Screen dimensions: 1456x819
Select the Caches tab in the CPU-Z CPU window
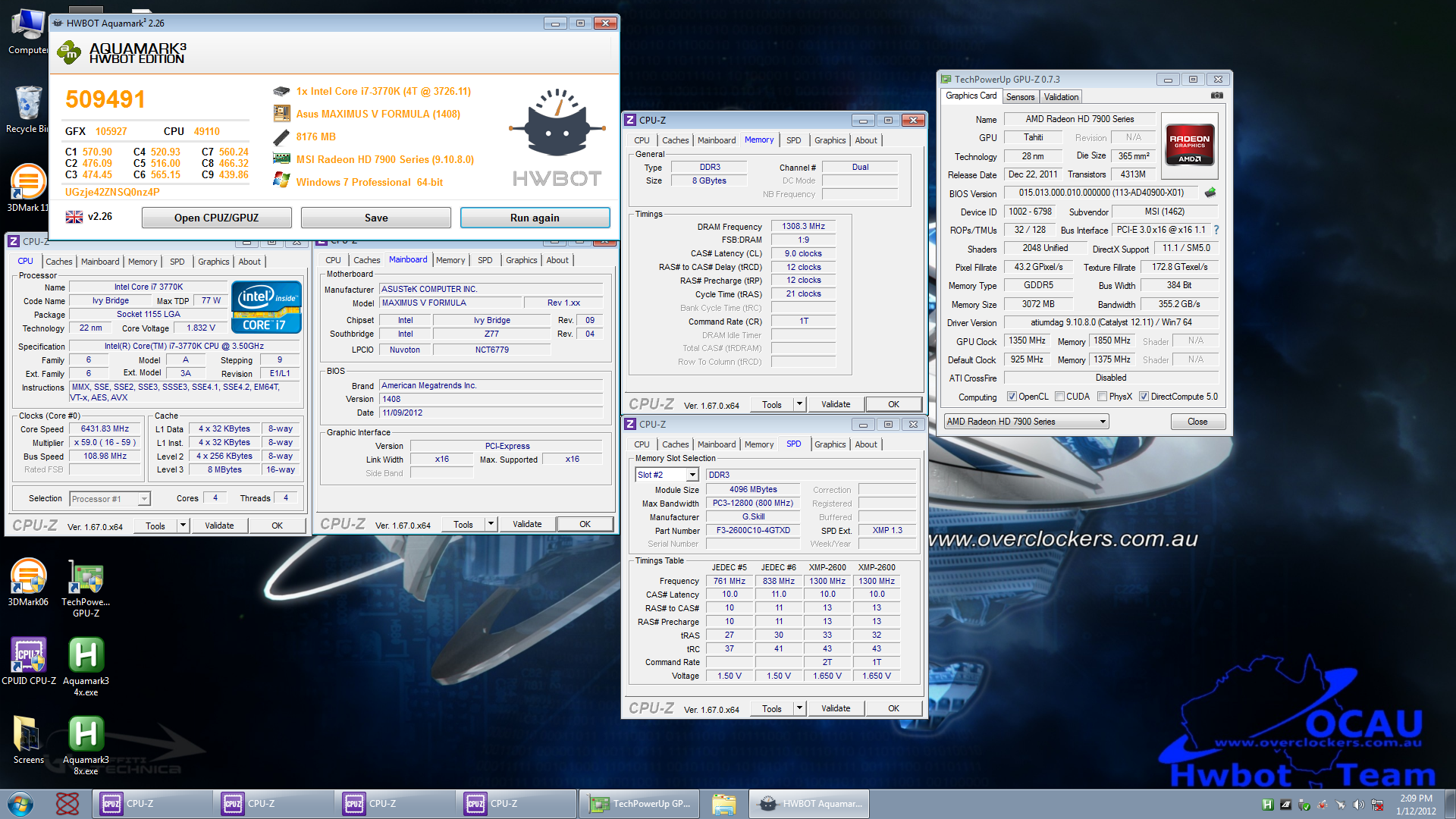point(59,262)
